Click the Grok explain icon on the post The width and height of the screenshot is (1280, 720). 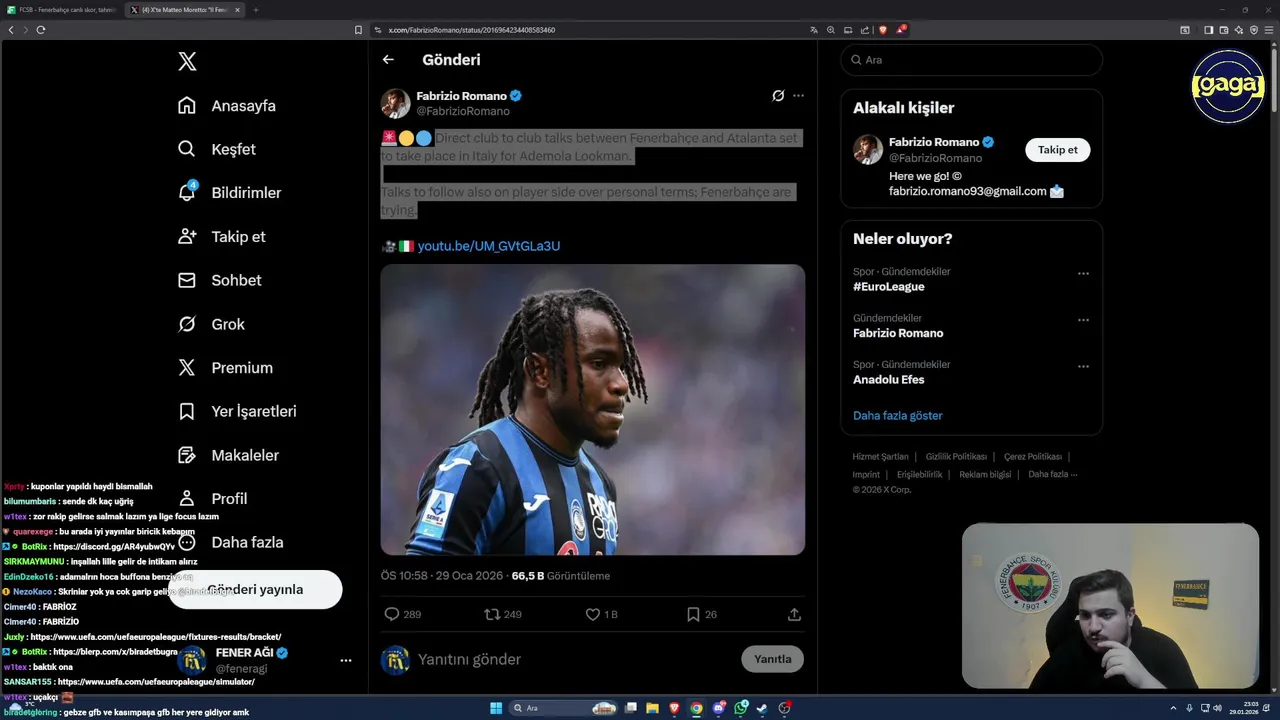778,96
